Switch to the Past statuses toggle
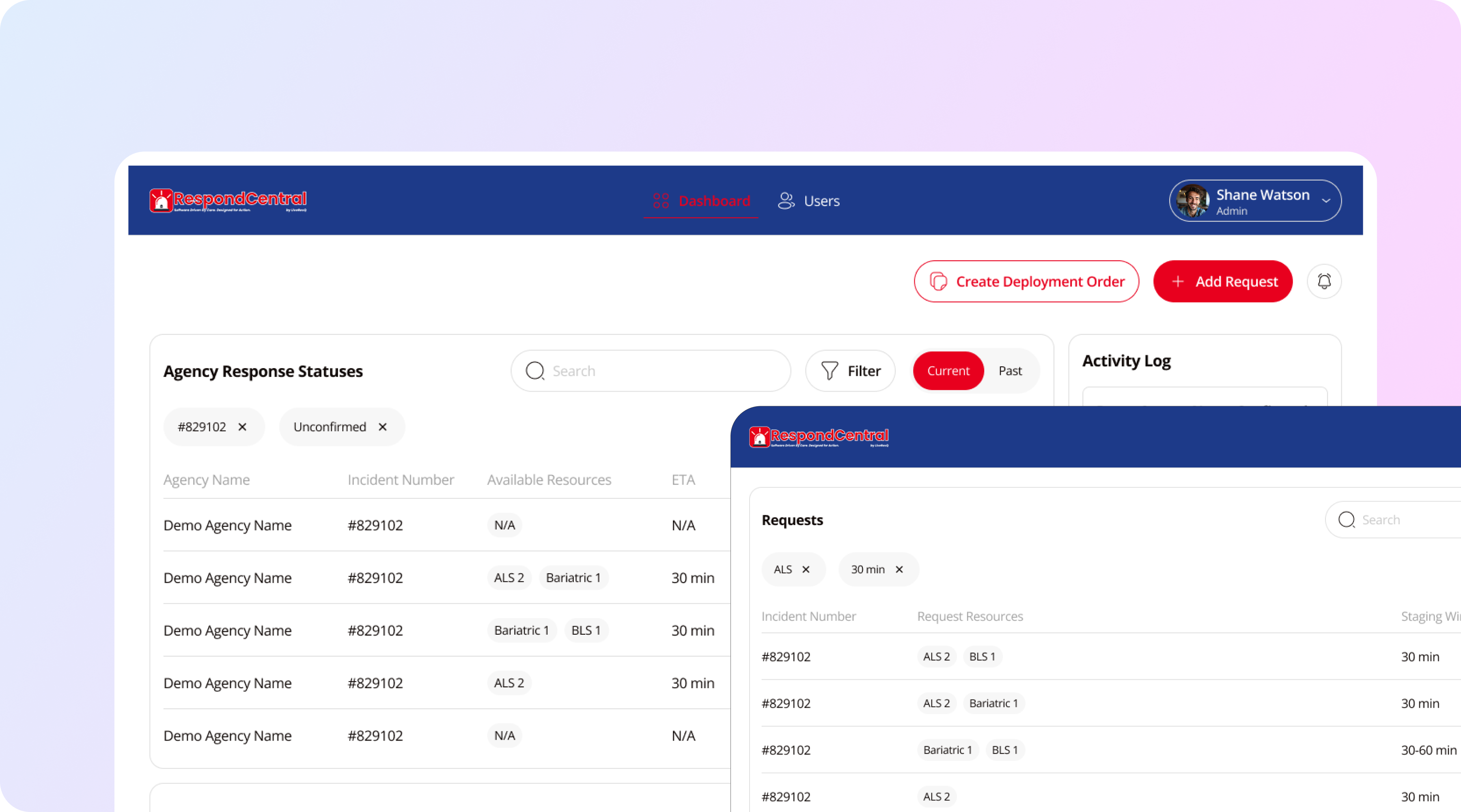Image resolution: width=1461 pixels, height=812 pixels. pyautogui.click(x=1010, y=371)
